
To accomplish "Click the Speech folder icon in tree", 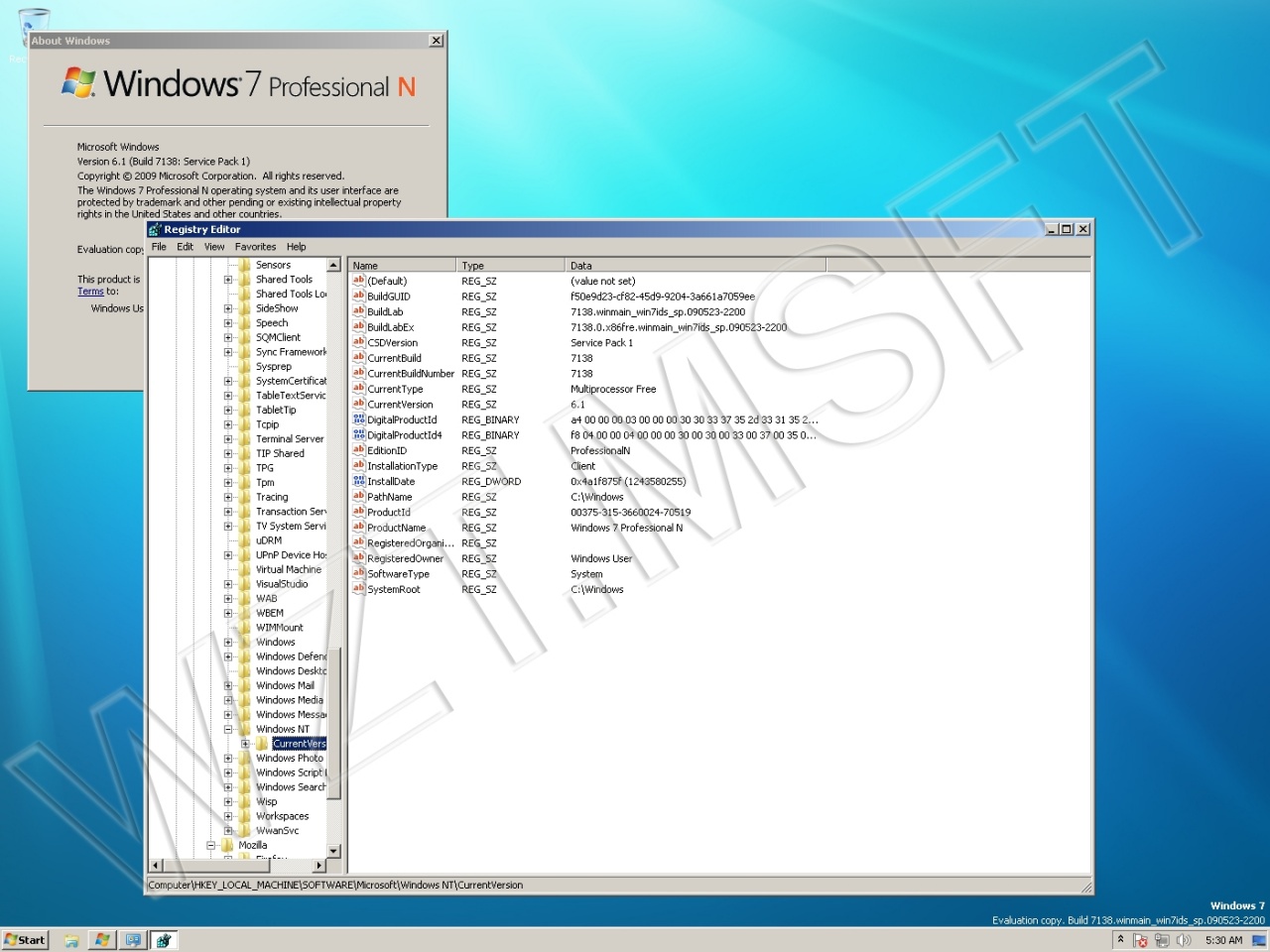I will pyautogui.click(x=244, y=322).
